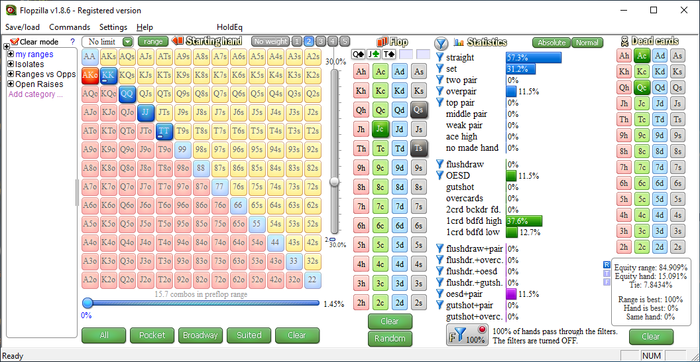Expand the Open Raises tree node
This screenshot has height=362, width=700.
[11, 84]
